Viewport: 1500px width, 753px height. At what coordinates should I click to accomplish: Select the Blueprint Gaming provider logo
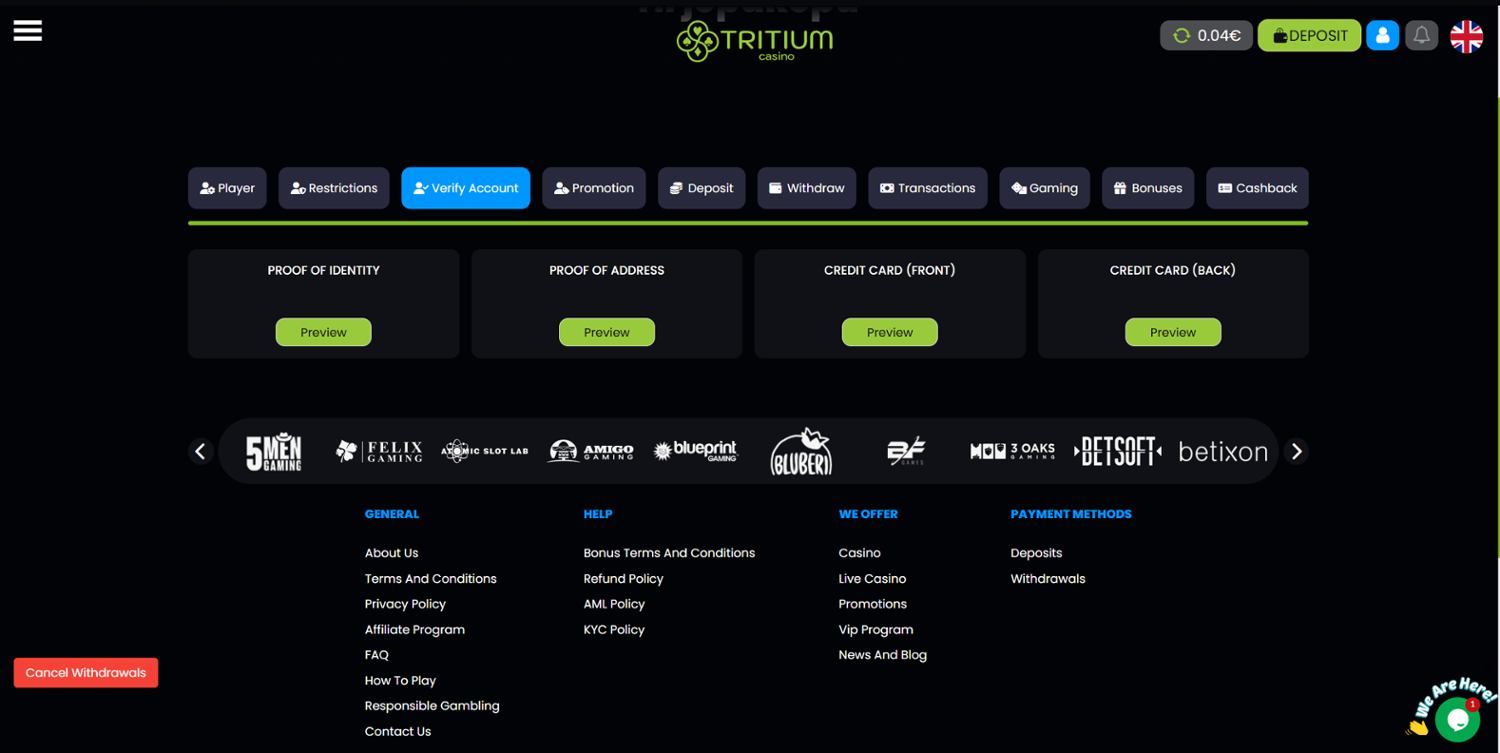click(696, 451)
